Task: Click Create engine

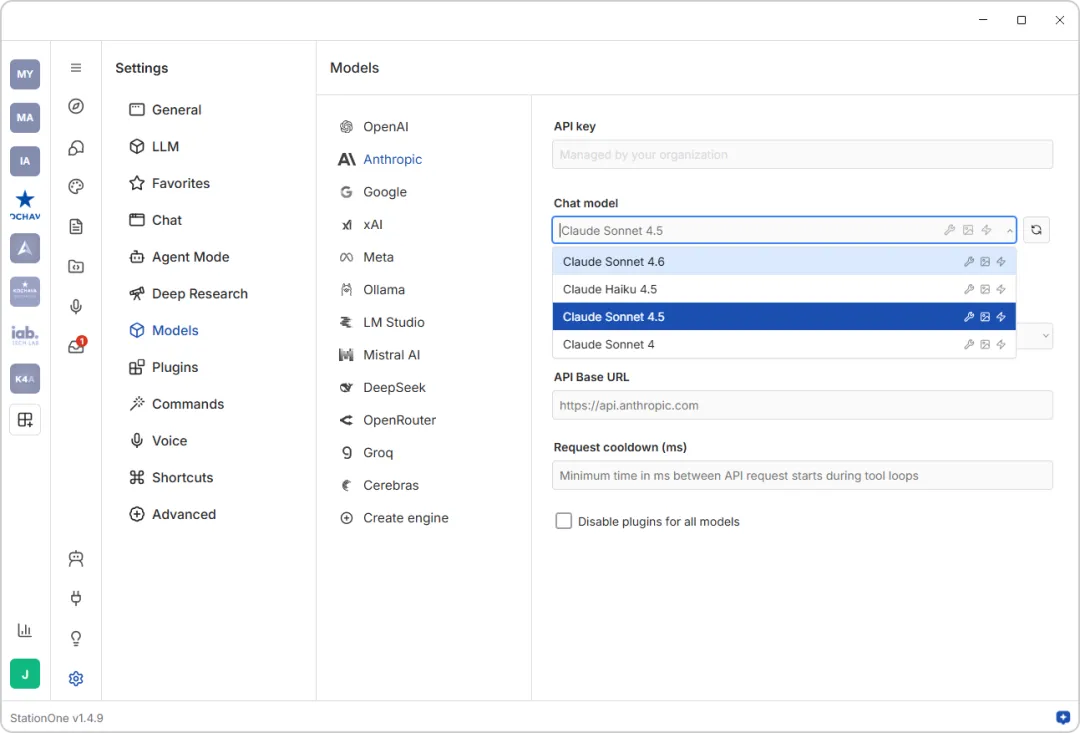Action: [394, 518]
